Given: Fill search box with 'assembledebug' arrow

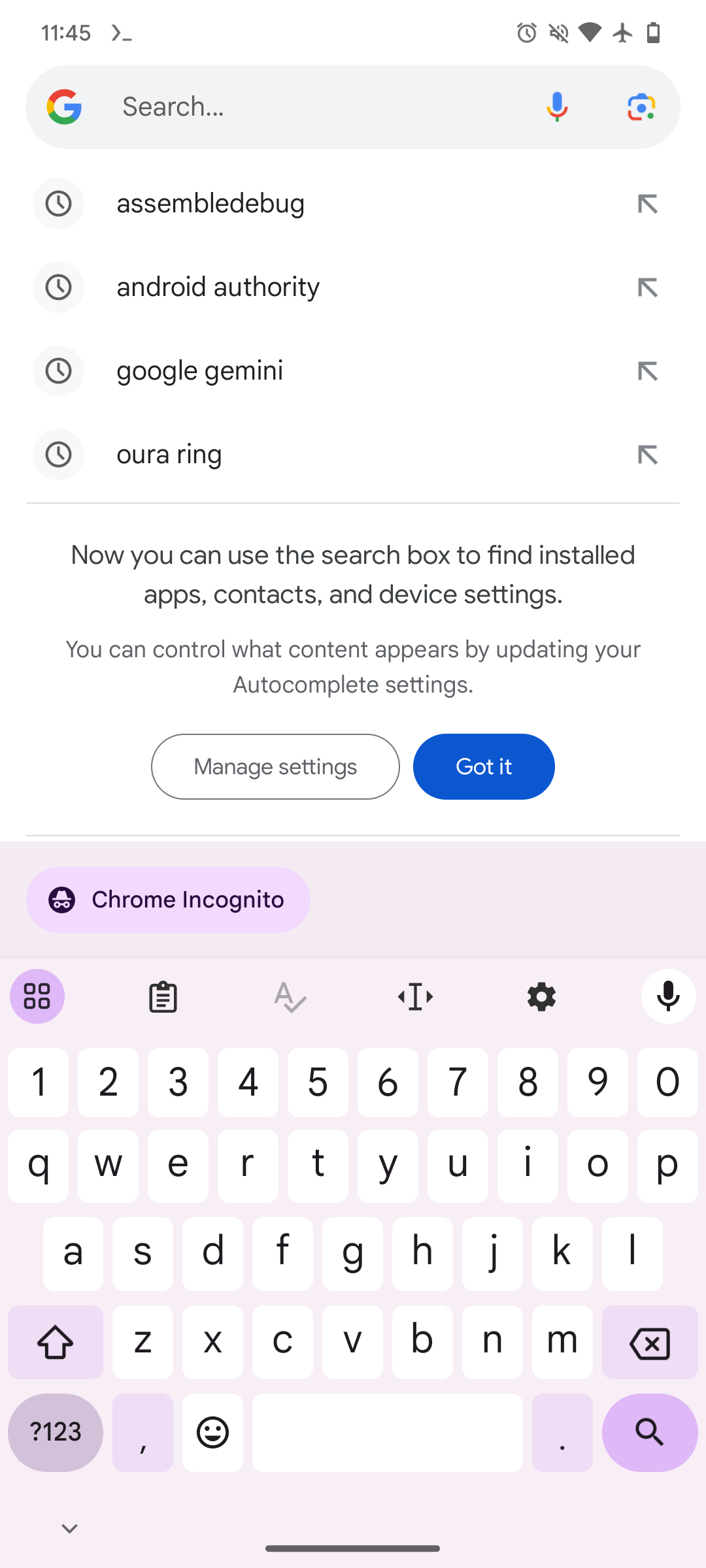Looking at the screenshot, I should point(647,204).
